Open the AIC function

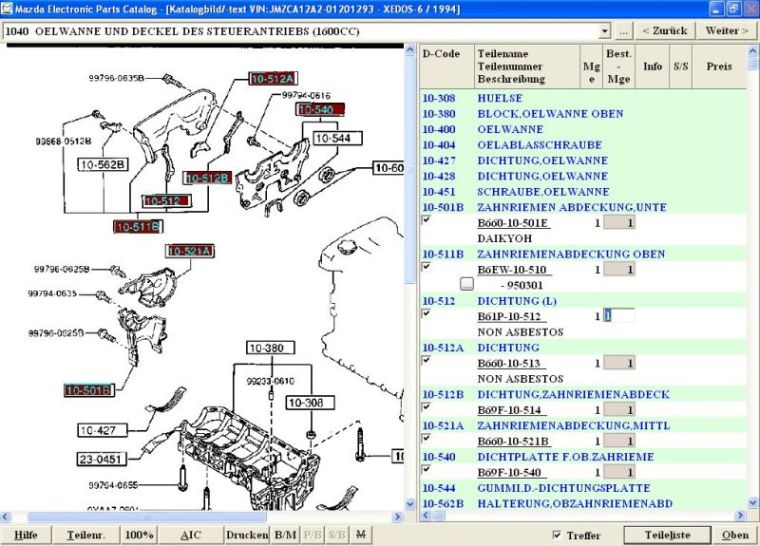tap(190, 535)
